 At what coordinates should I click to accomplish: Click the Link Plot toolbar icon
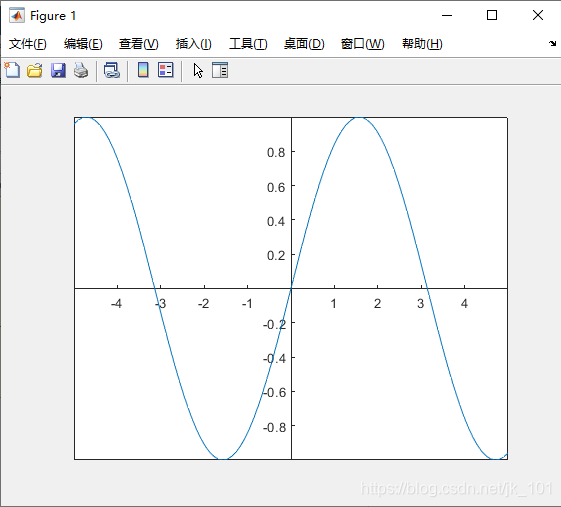click(x=112, y=70)
